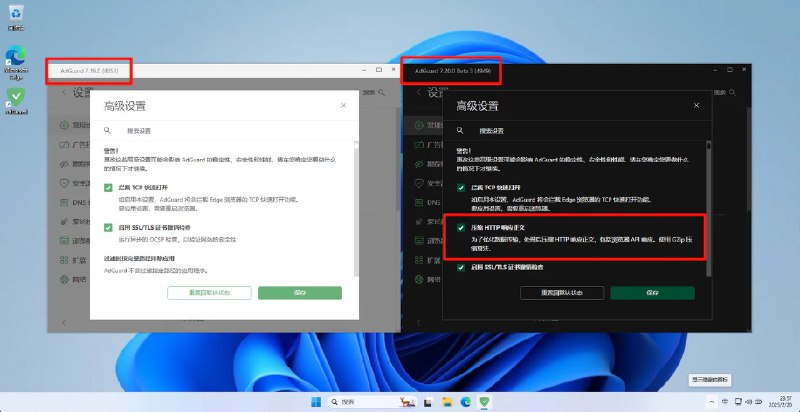Toggle compress HTTP response body checkbox
This screenshot has width=800, height=412.
[461, 228]
